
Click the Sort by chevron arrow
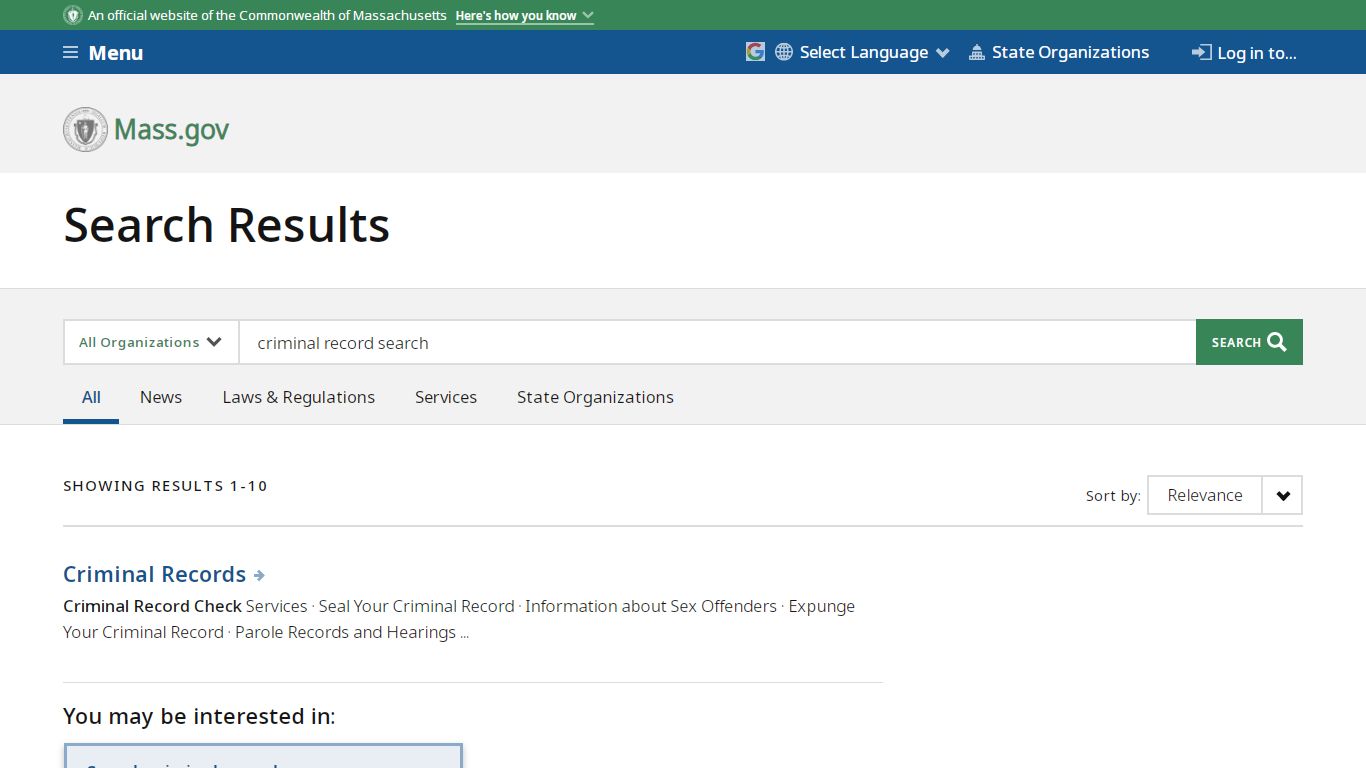click(x=1283, y=496)
